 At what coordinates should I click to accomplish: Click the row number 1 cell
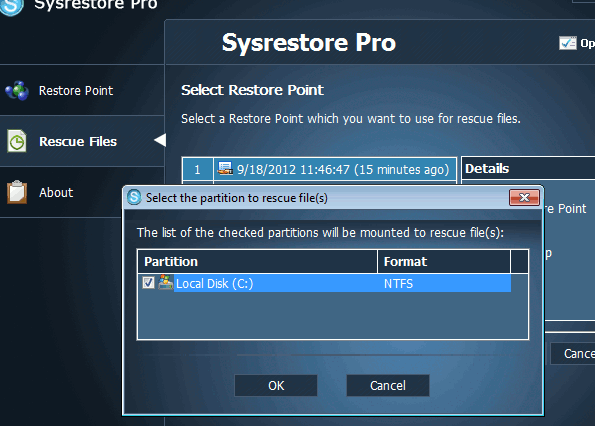[x=197, y=169]
